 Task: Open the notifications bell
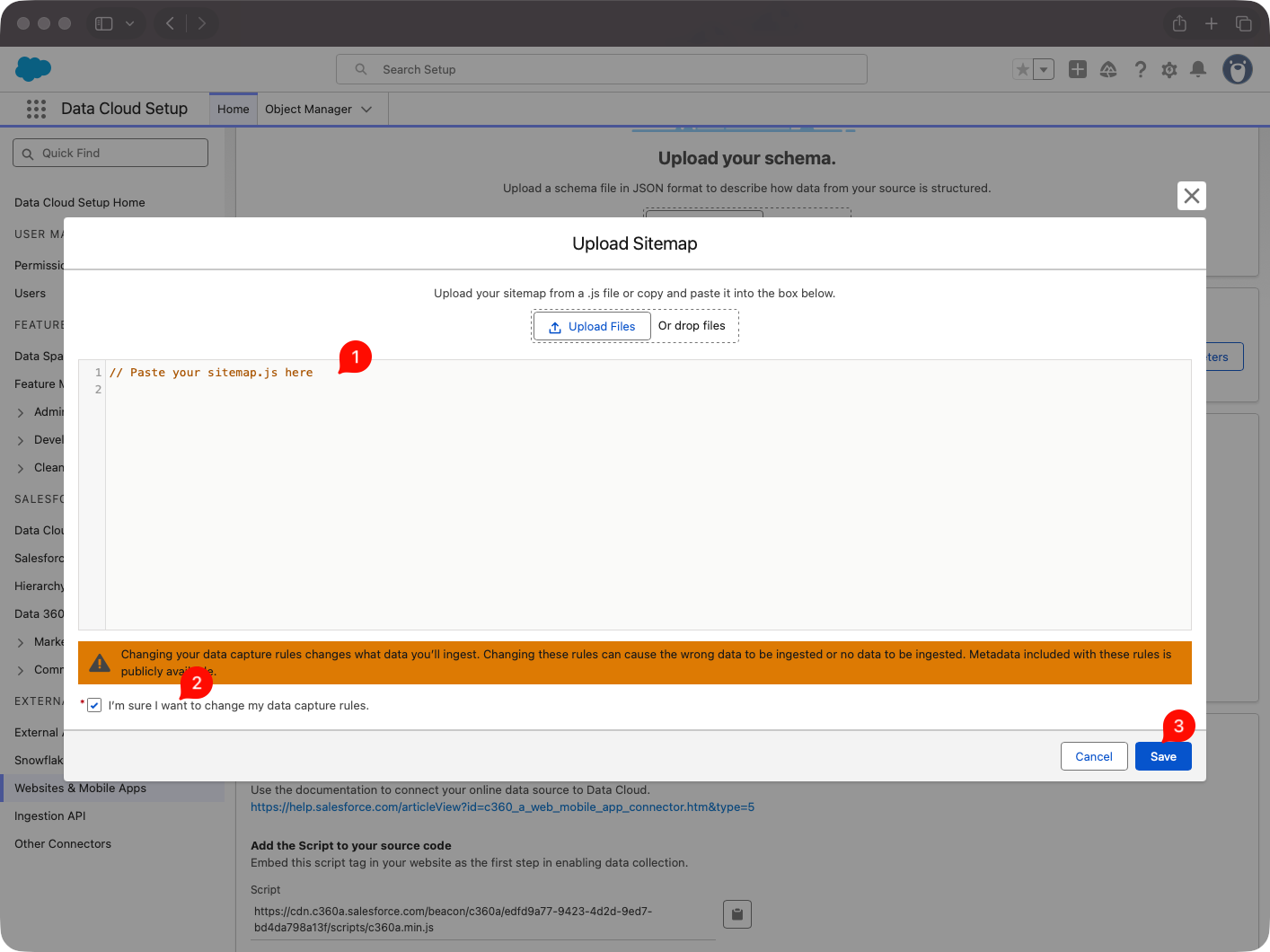1197,69
